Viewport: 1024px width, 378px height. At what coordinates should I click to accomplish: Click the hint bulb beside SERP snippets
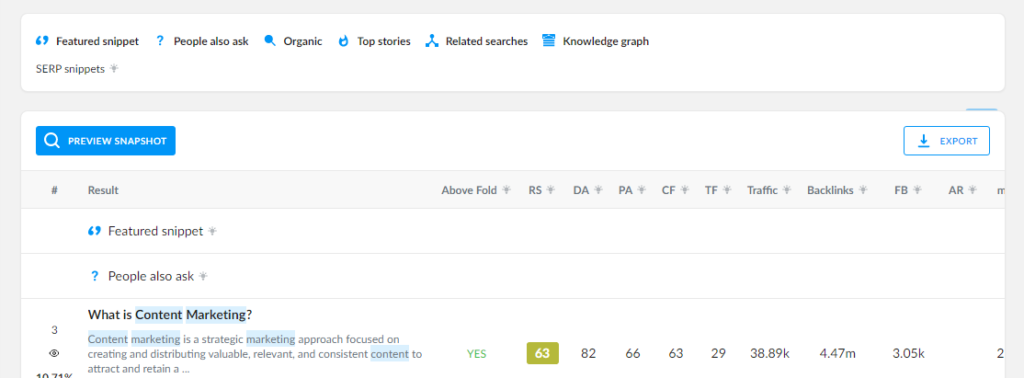coord(114,69)
